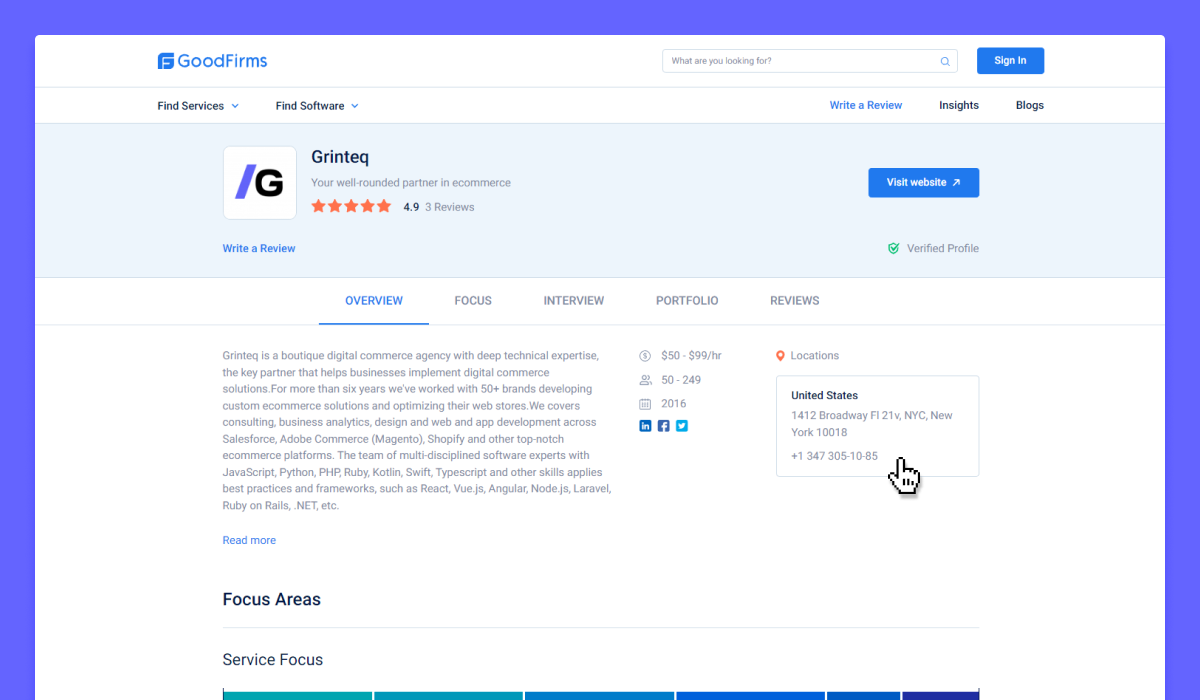Switch to the Focus tab
This screenshot has height=700, width=1200.
[473, 301]
